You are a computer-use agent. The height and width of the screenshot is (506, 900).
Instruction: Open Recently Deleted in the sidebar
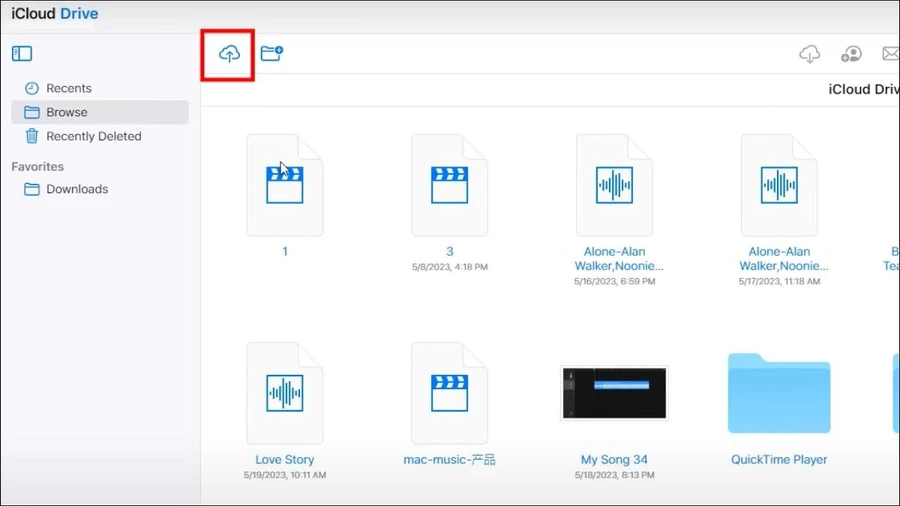[100, 137]
